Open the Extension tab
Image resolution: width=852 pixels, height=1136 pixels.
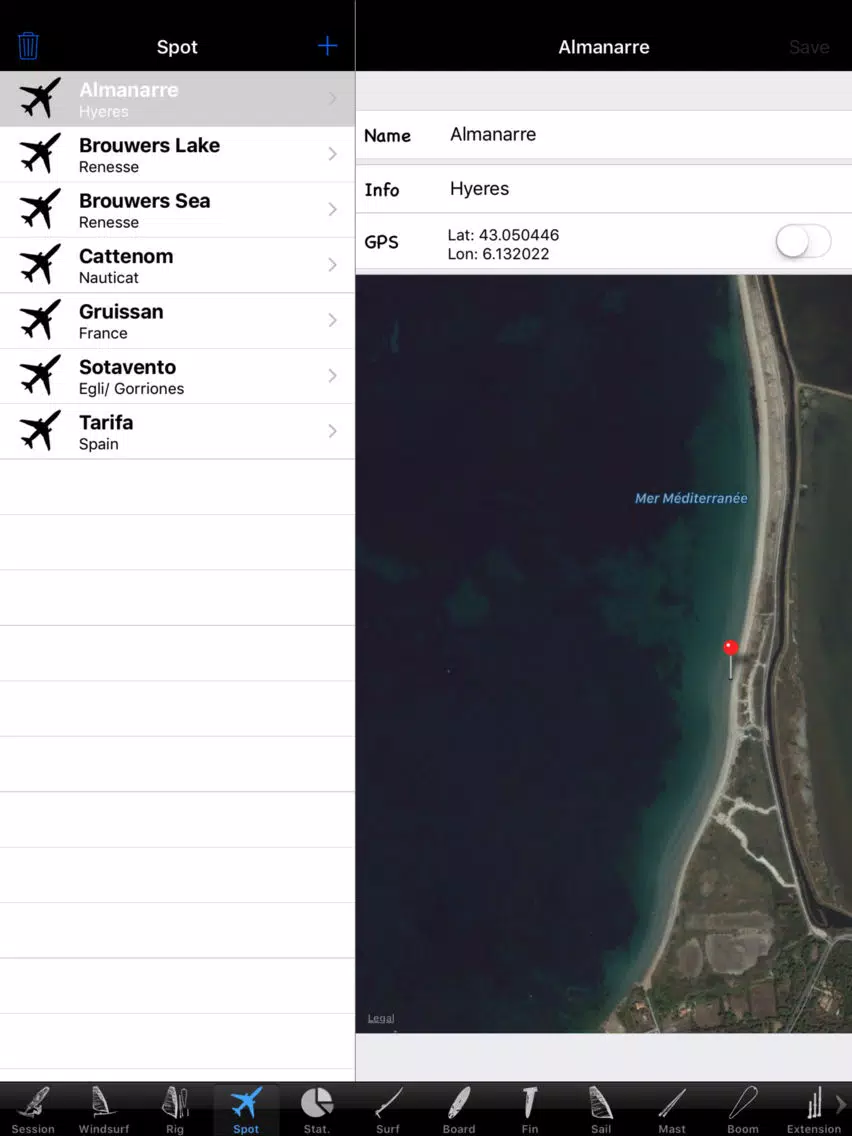[x=813, y=1109]
